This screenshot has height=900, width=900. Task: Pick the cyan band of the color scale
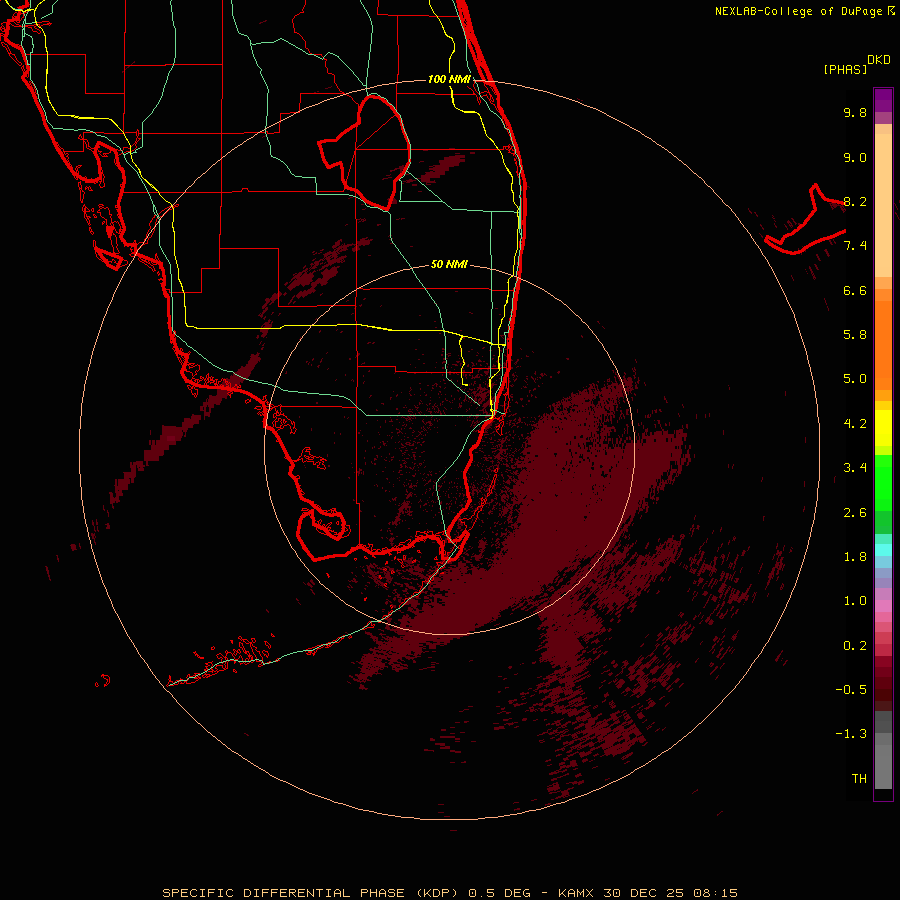pyautogui.click(x=883, y=550)
